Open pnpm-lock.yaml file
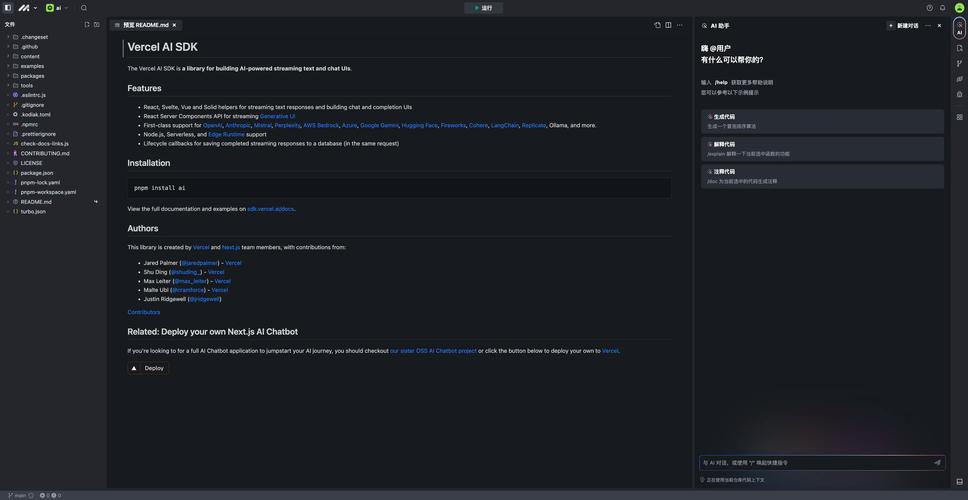 click(53, 183)
